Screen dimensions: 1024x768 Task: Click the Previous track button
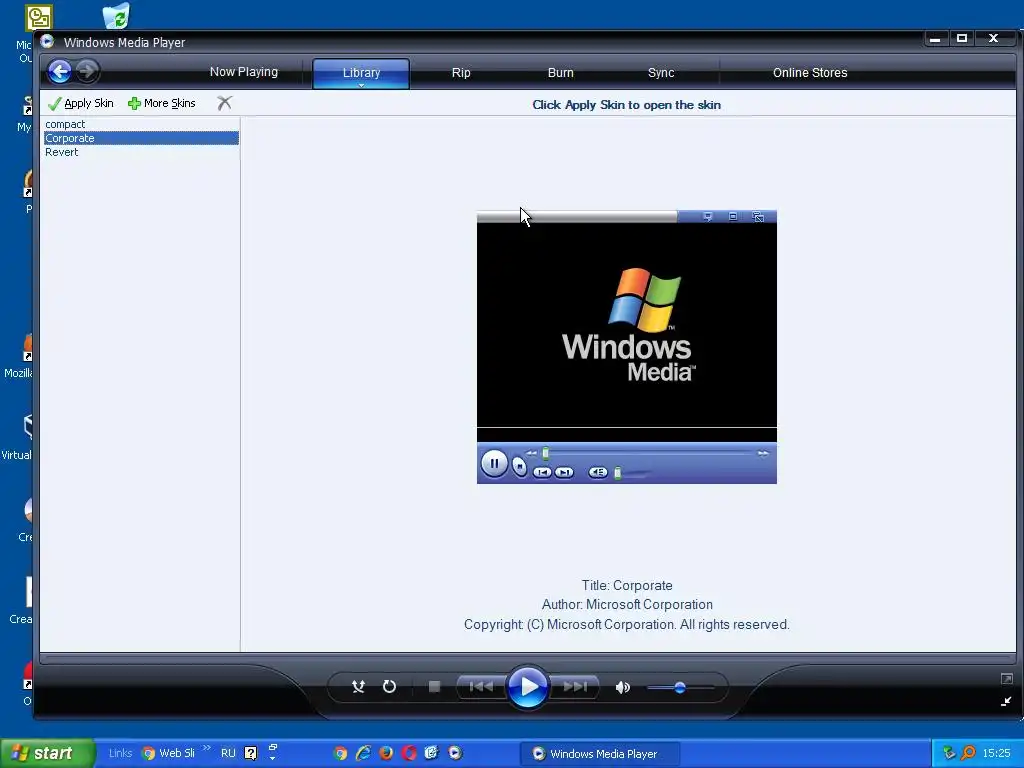481,686
